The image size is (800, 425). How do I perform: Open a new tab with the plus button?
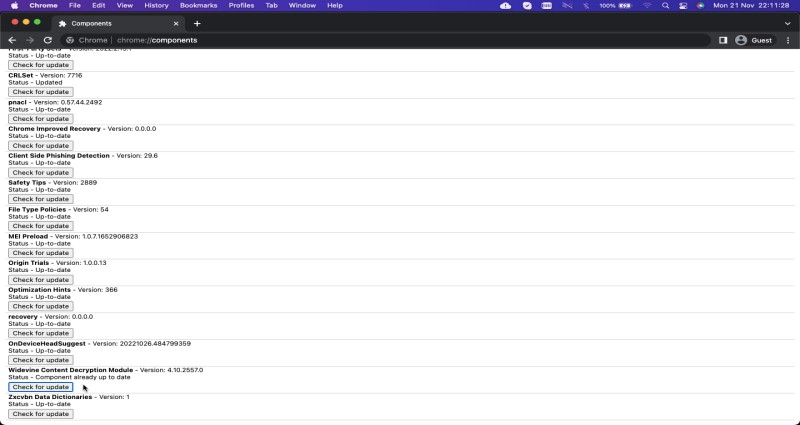point(197,23)
